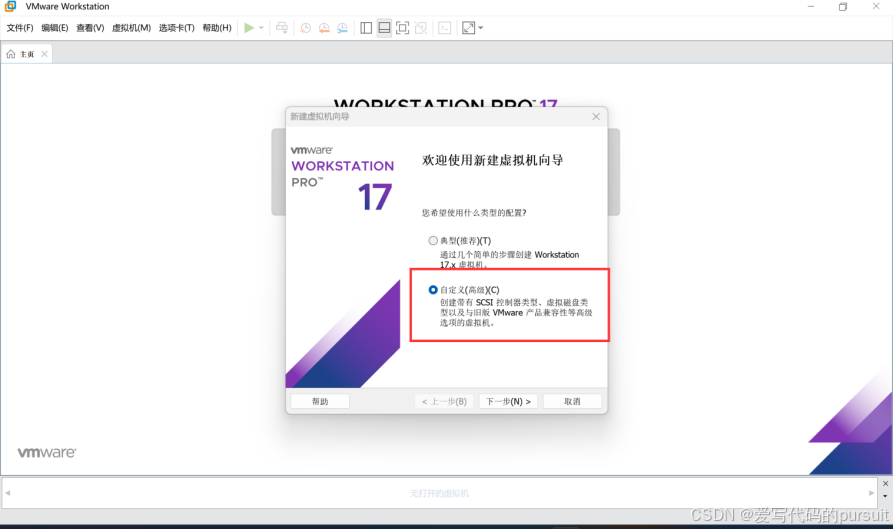The height and width of the screenshot is (530, 893).
Task: Open the 查看(V) menu
Action: [x=90, y=28]
